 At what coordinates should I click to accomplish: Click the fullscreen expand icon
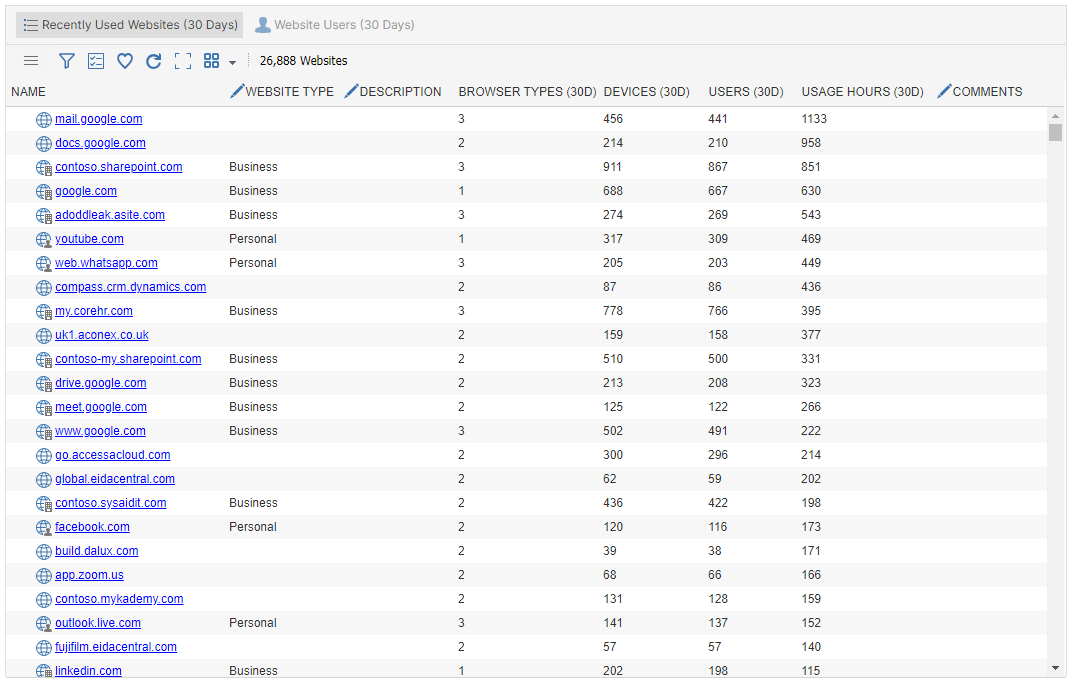tap(183, 61)
